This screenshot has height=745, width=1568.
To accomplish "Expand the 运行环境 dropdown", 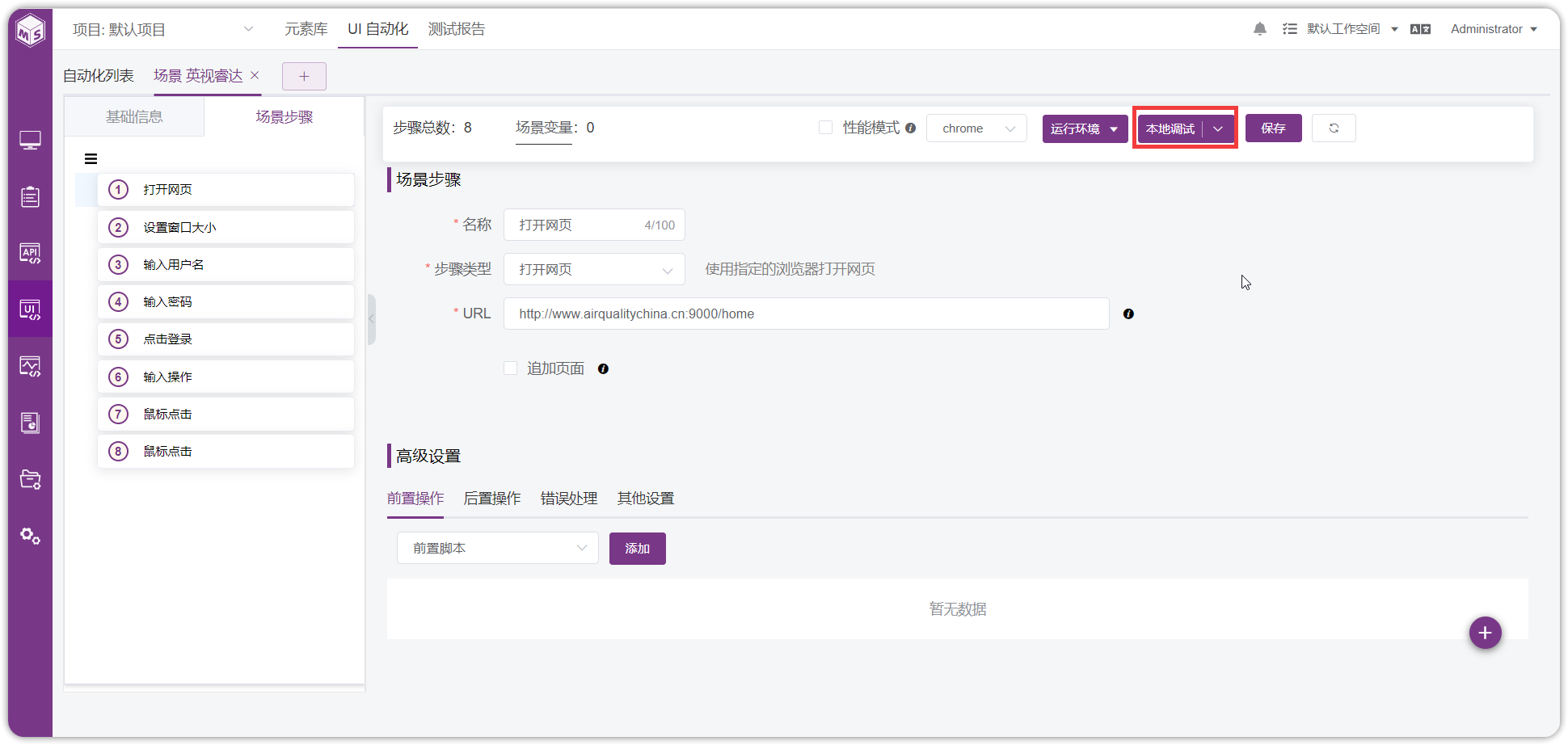I will (x=1085, y=128).
